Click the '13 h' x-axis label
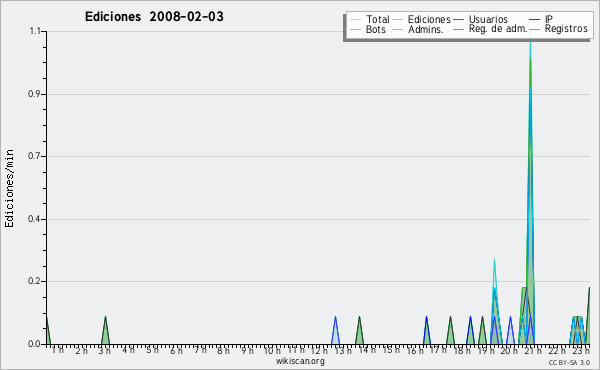 coord(343,350)
